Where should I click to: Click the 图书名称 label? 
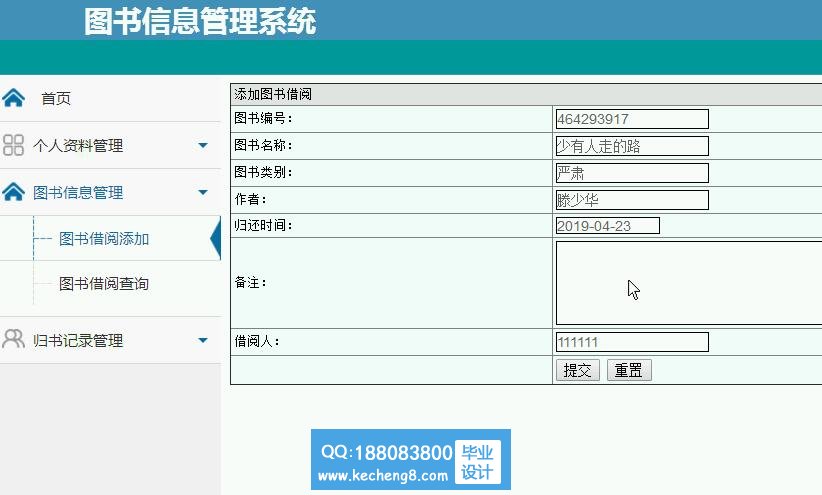[263, 145]
